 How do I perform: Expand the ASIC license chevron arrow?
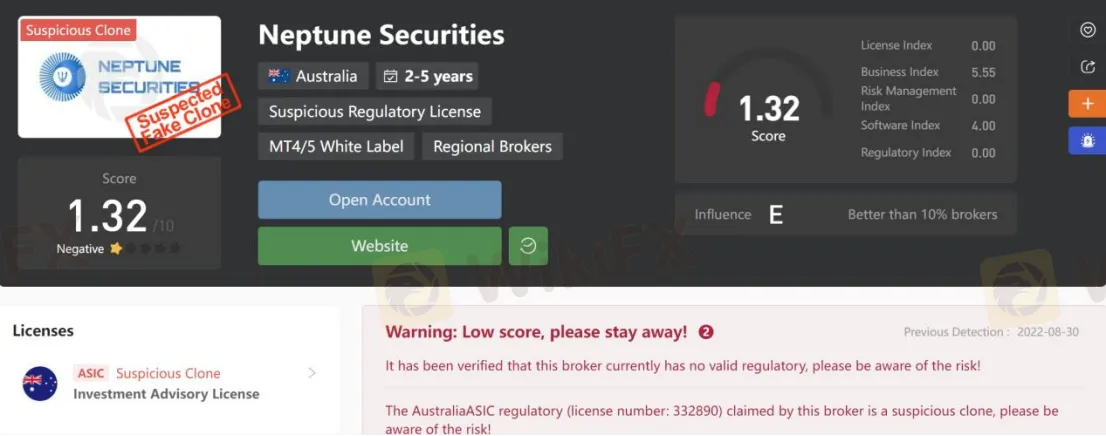tap(312, 373)
